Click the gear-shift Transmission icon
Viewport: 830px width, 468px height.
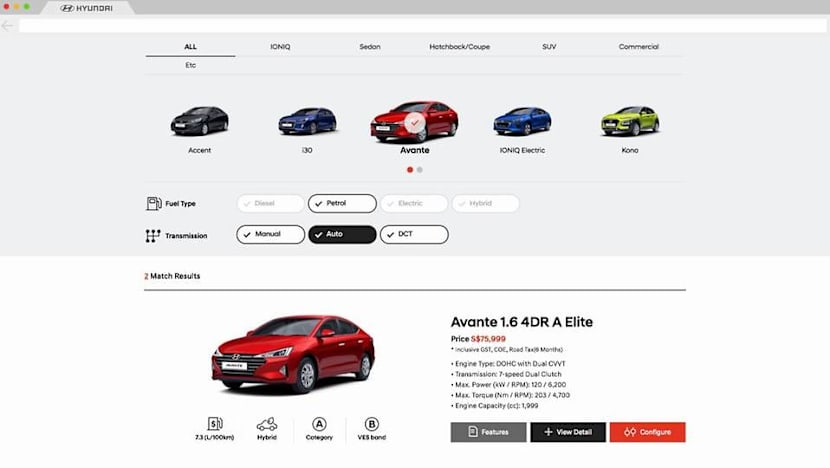[153, 236]
